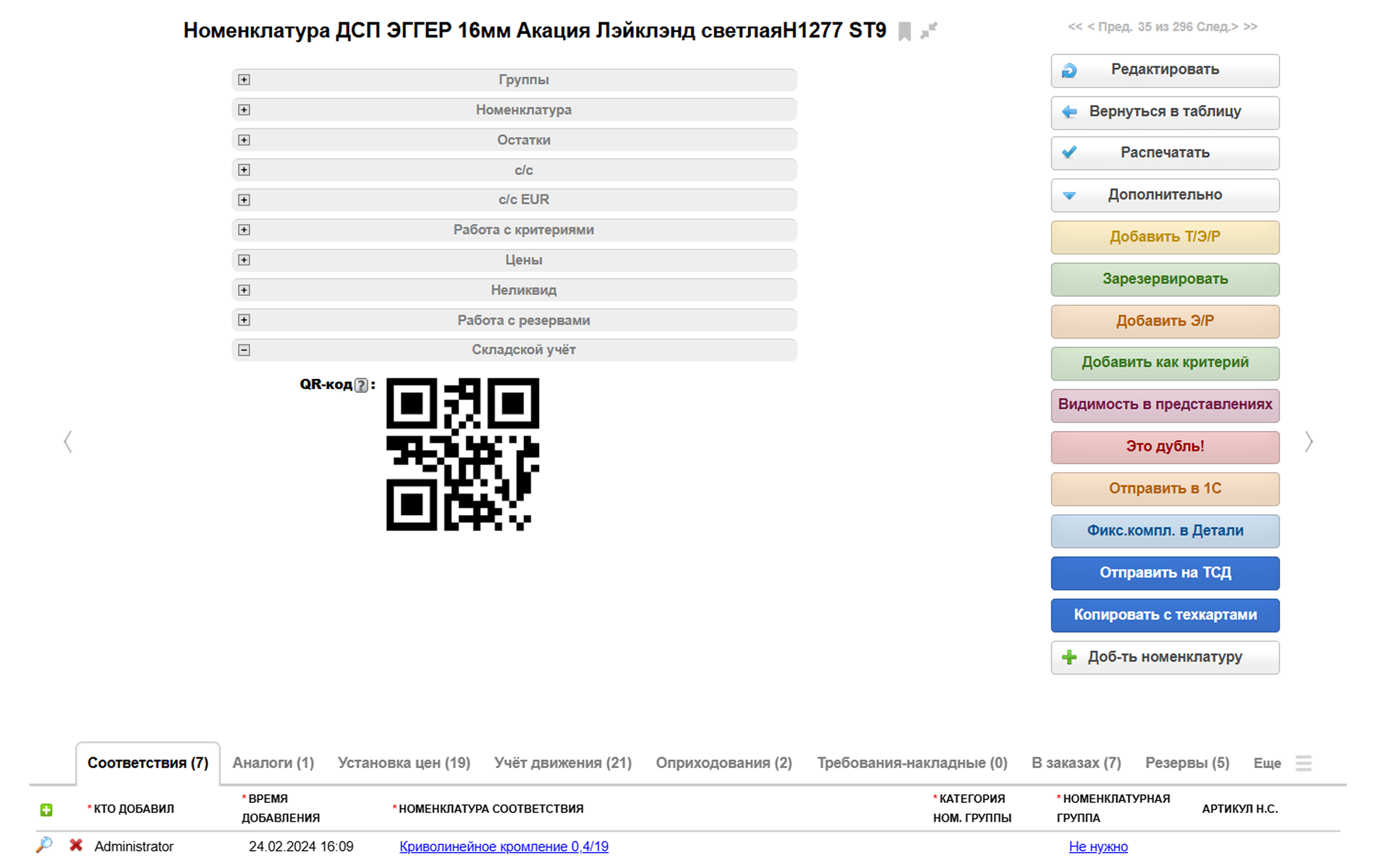This screenshot has width=1389, height=868.
Task: Open Криволинейное кромление 0,4/19 link
Action: (x=504, y=846)
